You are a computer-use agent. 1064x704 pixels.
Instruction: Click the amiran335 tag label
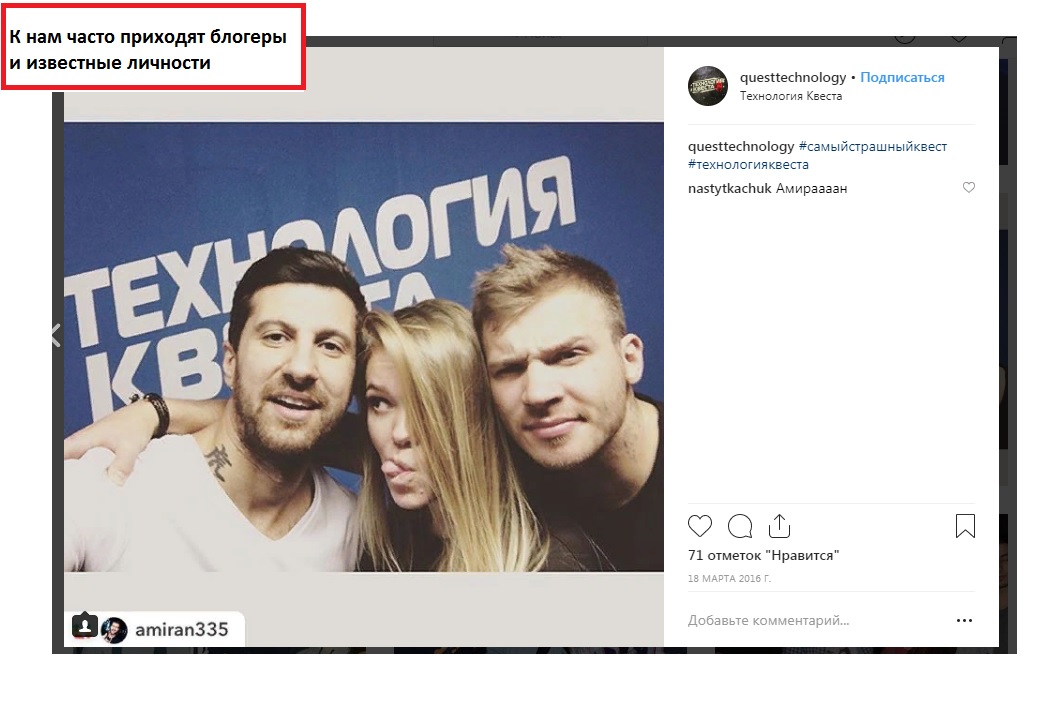point(181,630)
